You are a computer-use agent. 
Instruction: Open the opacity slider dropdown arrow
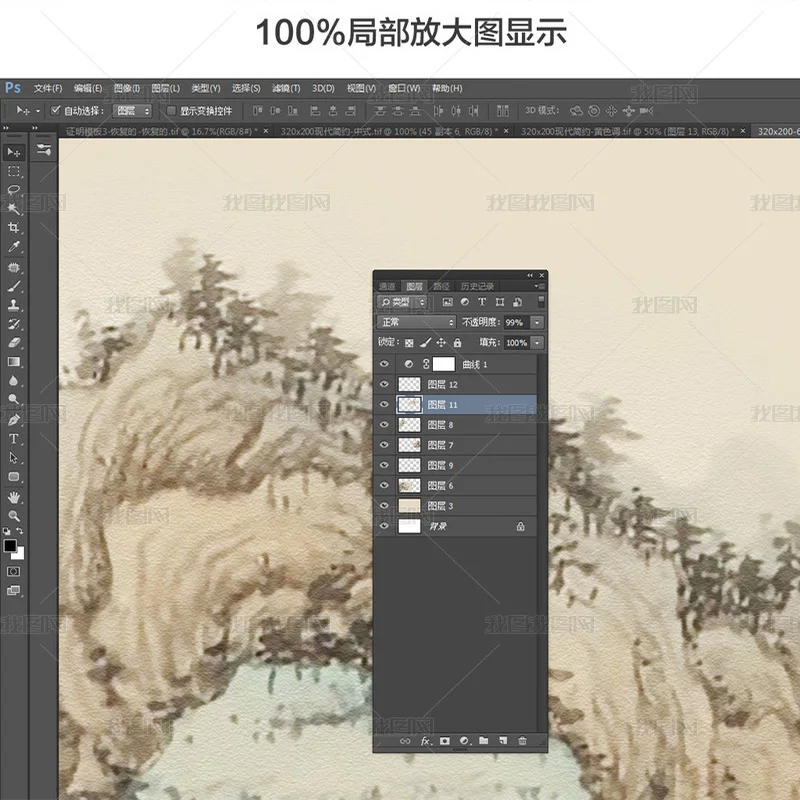(537, 322)
